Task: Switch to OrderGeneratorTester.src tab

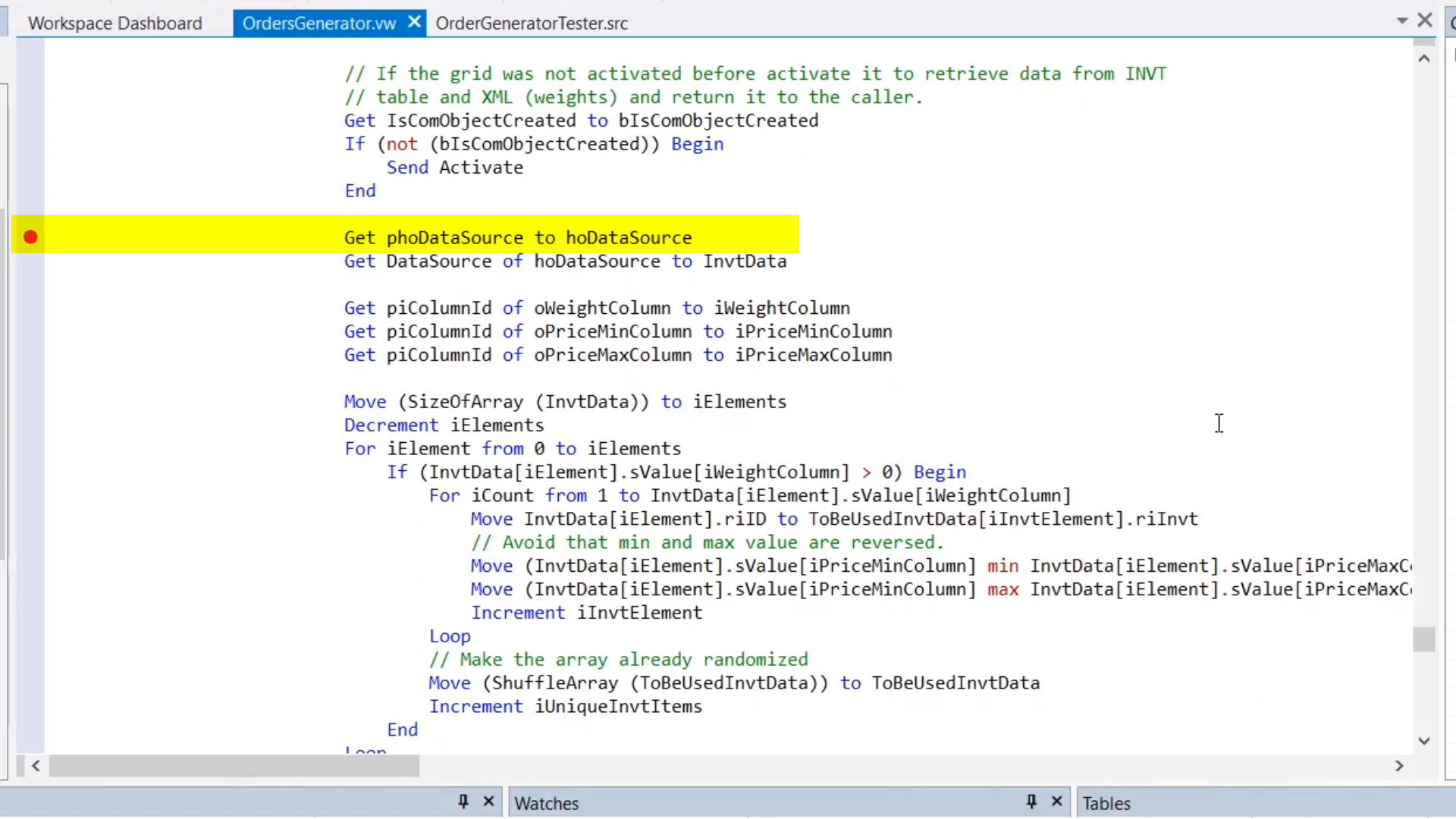Action: point(532,24)
